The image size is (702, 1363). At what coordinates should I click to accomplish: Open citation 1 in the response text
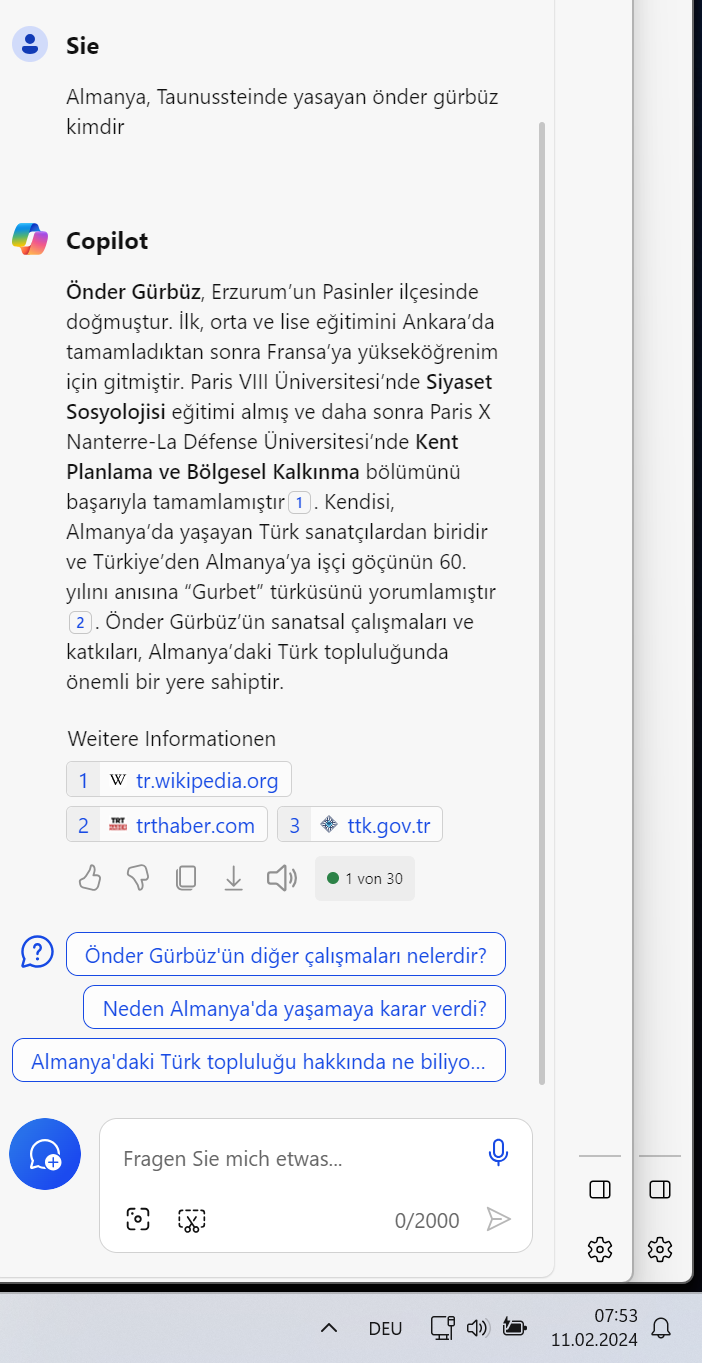300,501
